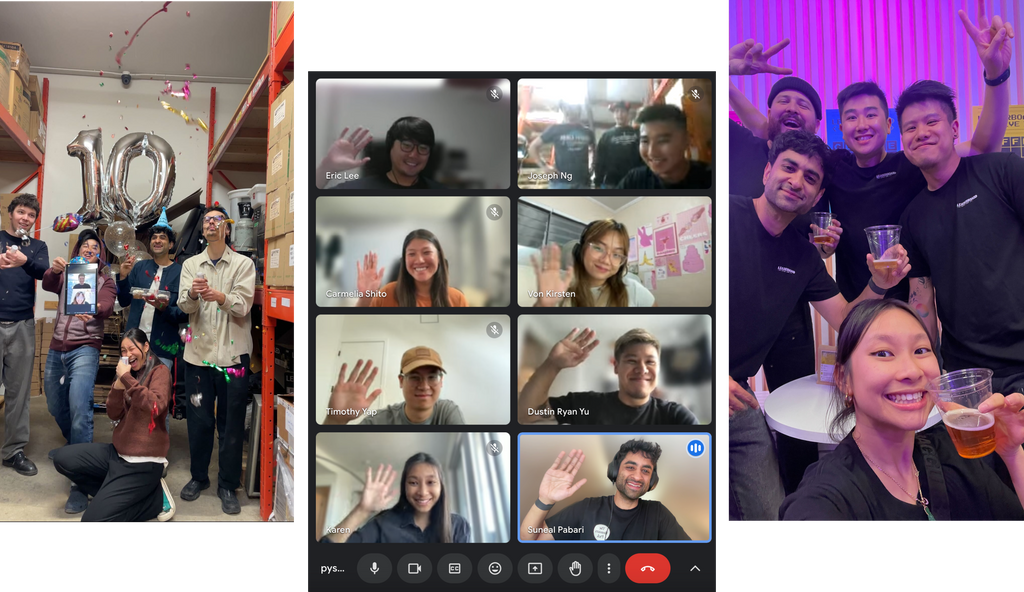1024x592 pixels.
Task: Click muted mic icon on Joseph Ng's tile
Action: (695, 94)
